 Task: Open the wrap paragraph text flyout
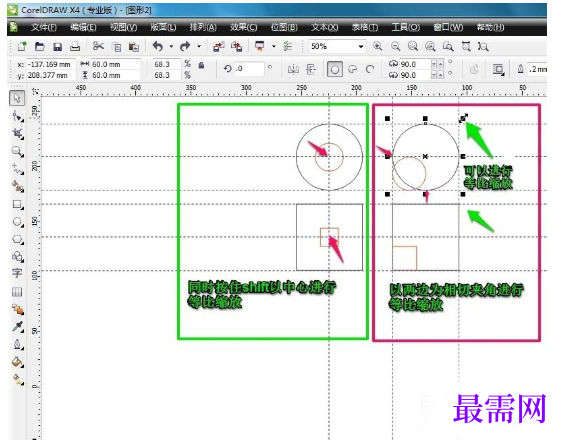tap(498, 69)
